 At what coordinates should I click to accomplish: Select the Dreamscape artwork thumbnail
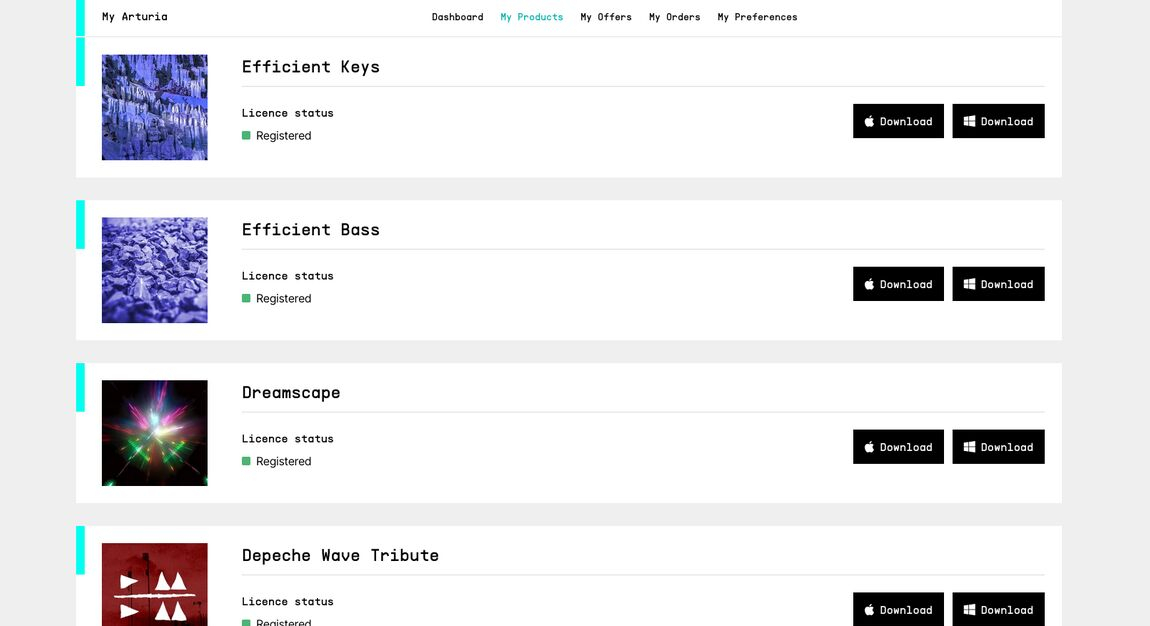pyautogui.click(x=155, y=433)
